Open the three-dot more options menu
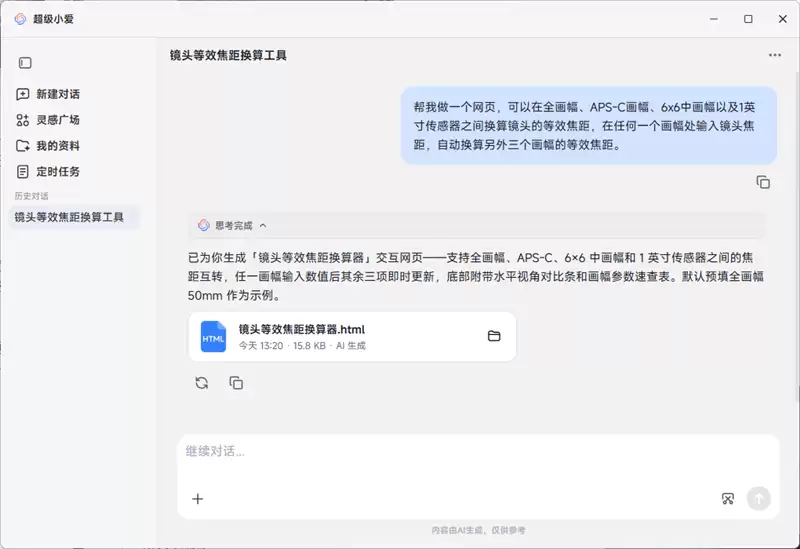Image resolution: width=800 pixels, height=549 pixels. click(774, 55)
